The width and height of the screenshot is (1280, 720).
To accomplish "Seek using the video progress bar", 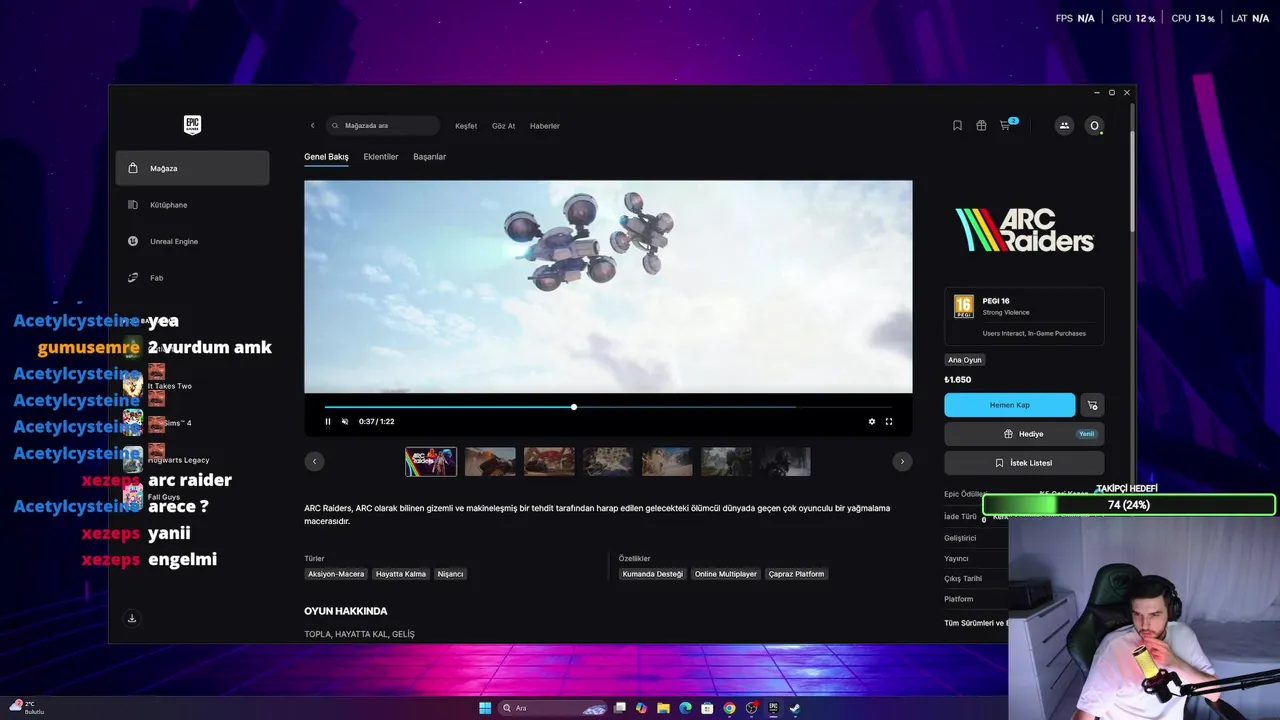I will pos(608,407).
